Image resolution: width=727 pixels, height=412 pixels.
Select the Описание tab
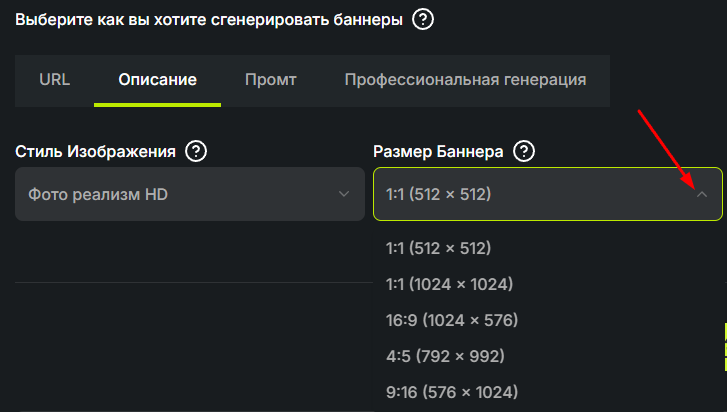pyautogui.click(x=158, y=80)
